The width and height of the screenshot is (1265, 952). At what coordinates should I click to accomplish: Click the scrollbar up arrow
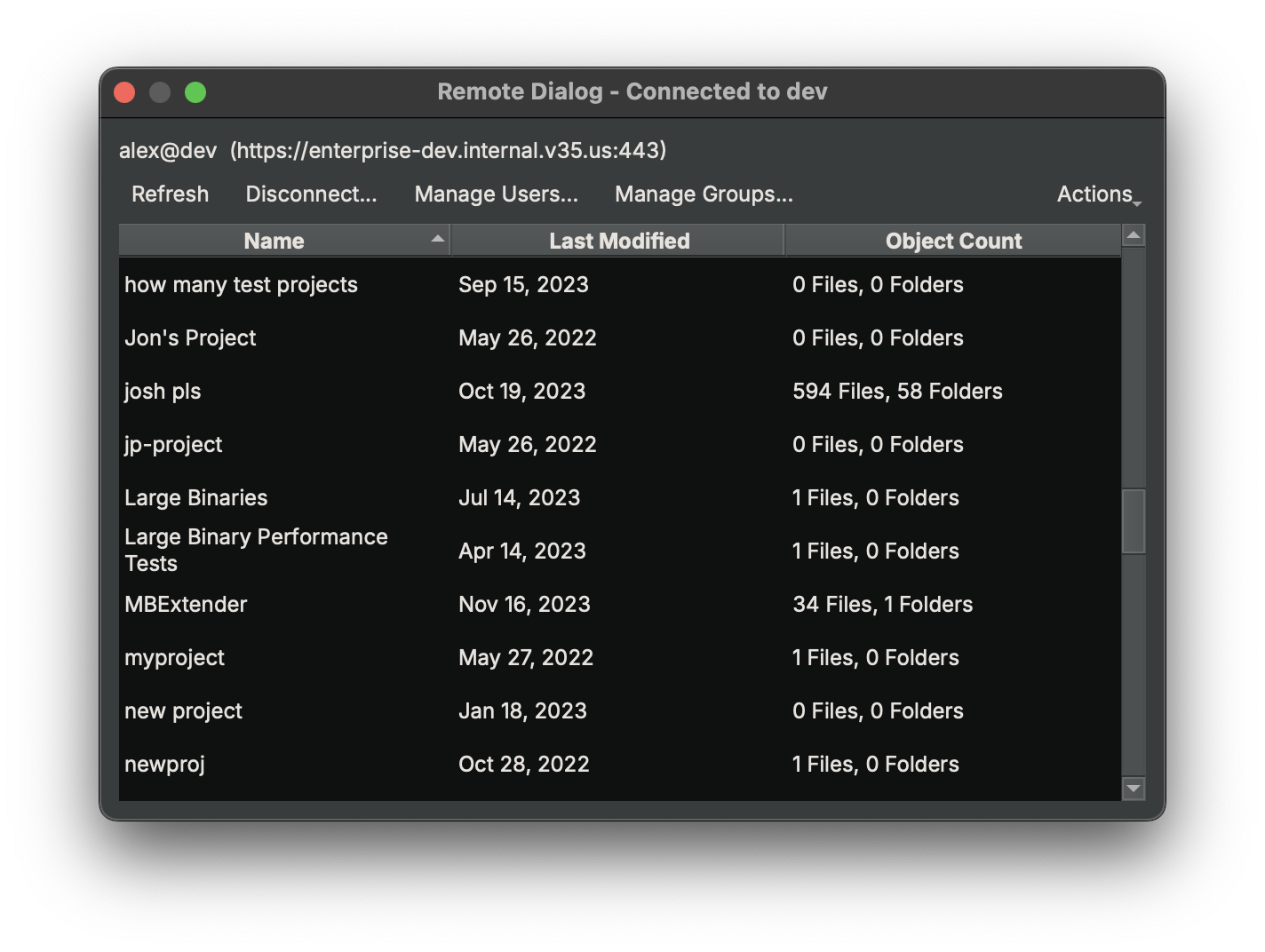[x=1133, y=234]
